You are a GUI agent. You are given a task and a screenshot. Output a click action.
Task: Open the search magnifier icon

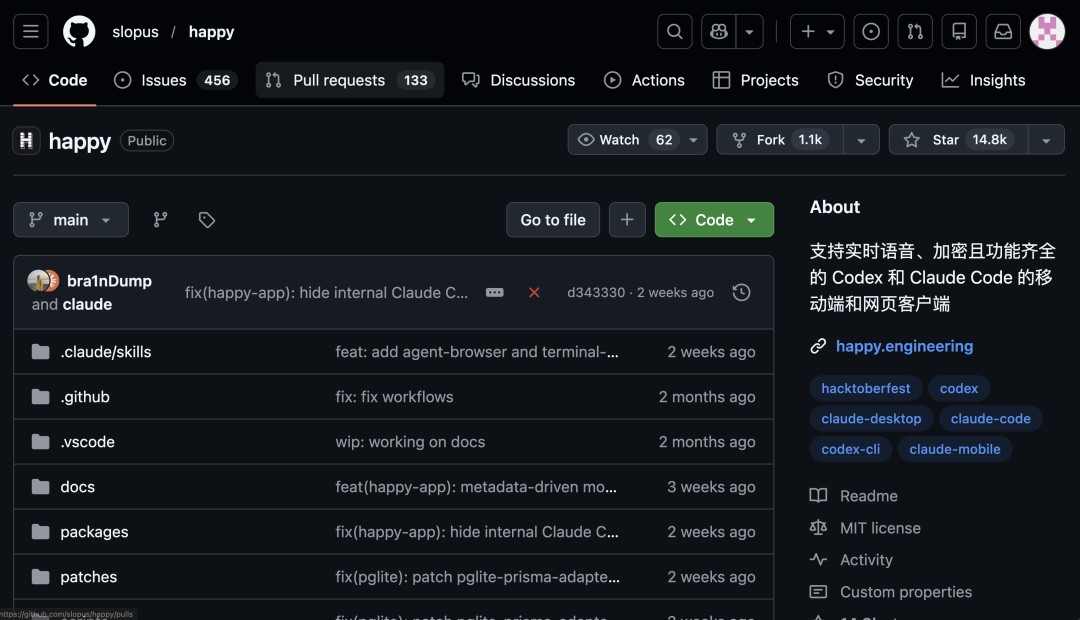pos(675,32)
